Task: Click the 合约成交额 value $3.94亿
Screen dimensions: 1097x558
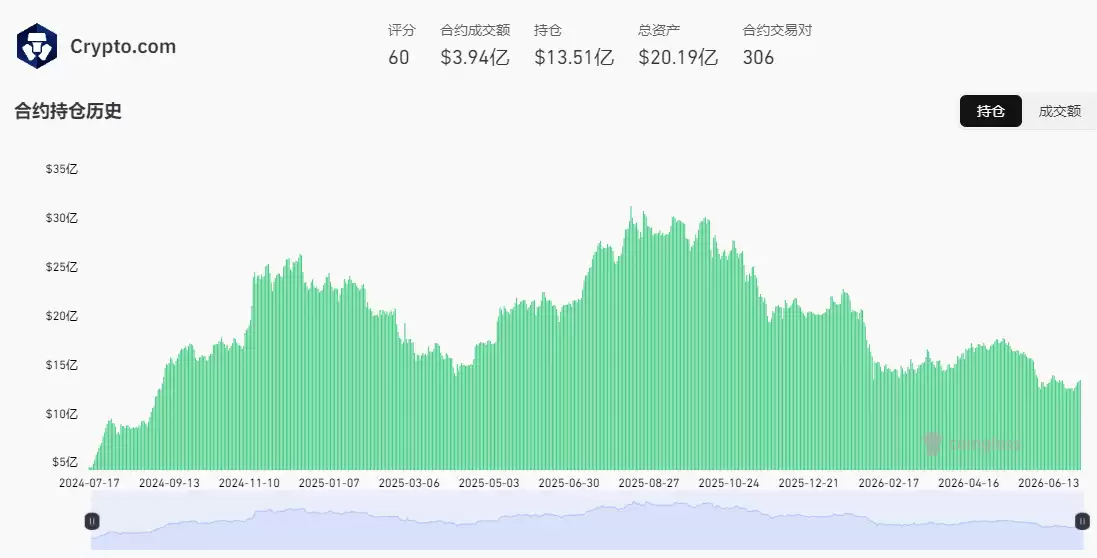Action: coord(475,57)
